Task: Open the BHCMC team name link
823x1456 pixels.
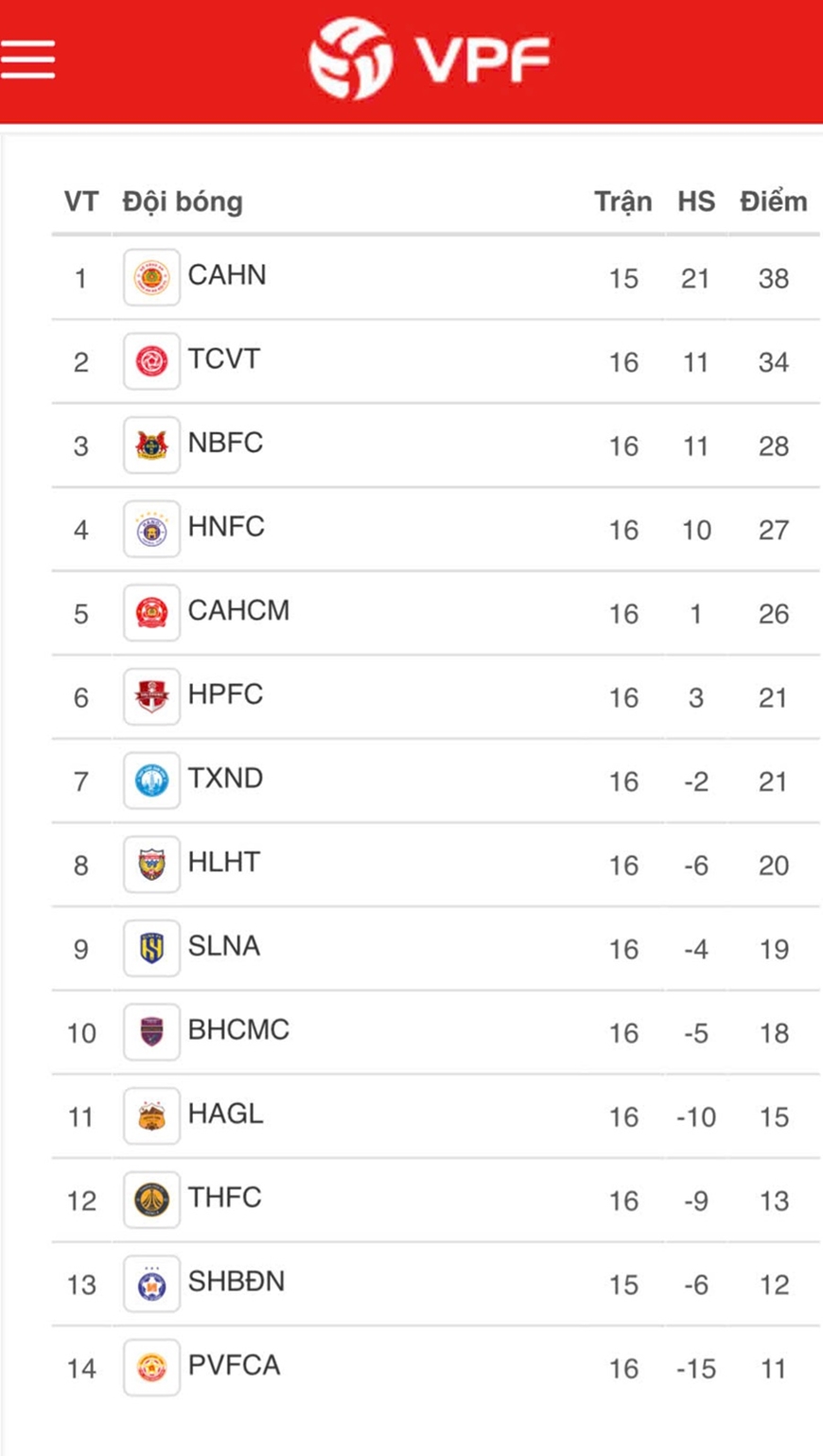Action: click(238, 1030)
